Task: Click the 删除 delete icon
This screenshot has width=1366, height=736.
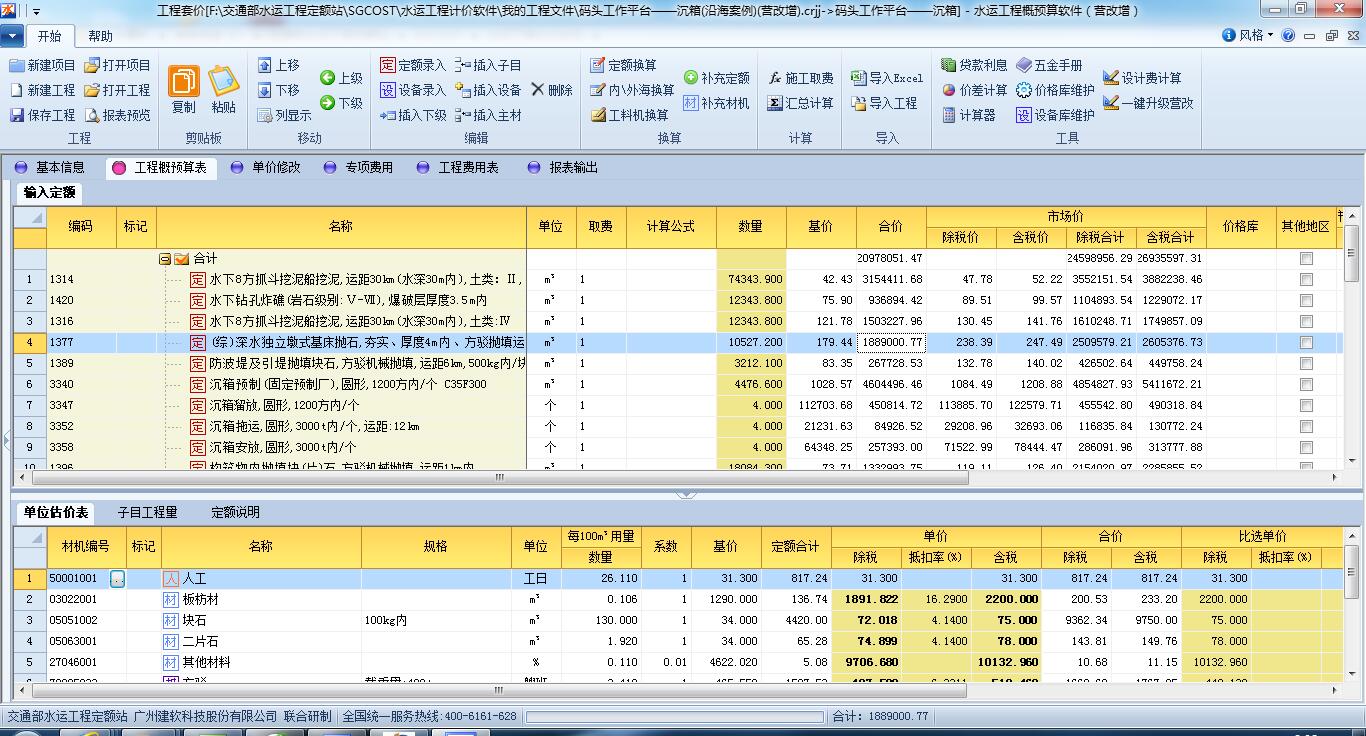Action: [x=538, y=90]
